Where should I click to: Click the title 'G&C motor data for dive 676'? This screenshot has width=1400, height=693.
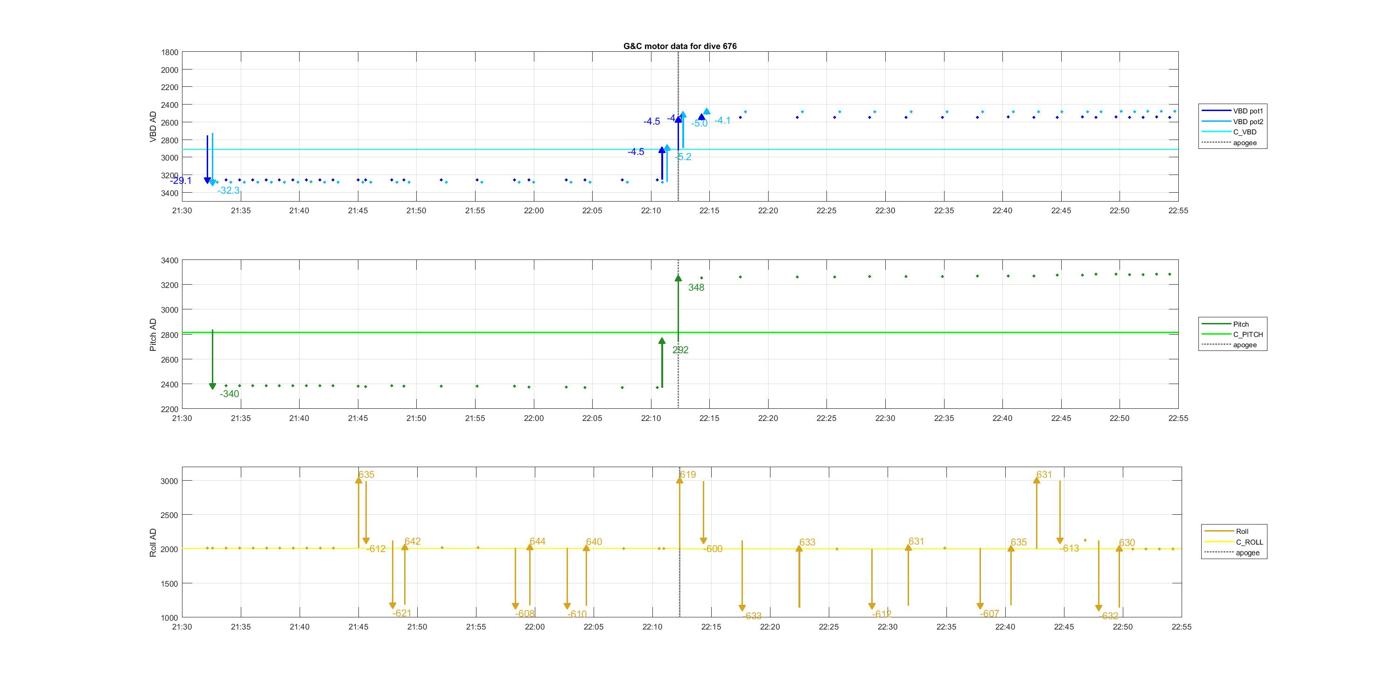(680, 46)
